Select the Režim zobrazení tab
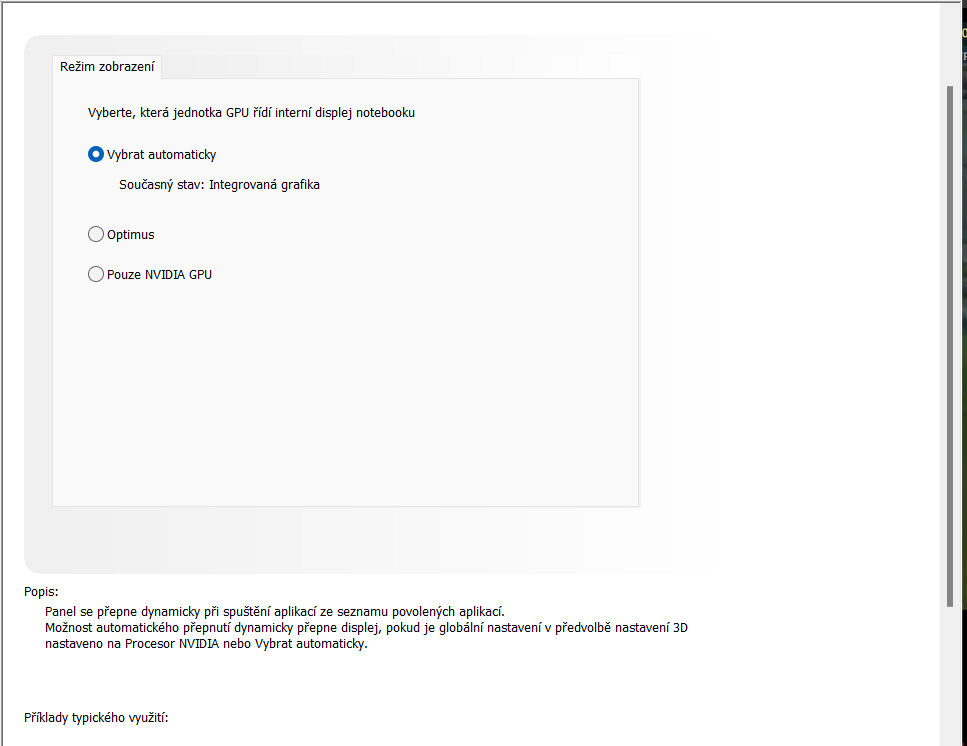Image resolution: width=967 pixels, height=746 pixels. click(x=107, y=67)
